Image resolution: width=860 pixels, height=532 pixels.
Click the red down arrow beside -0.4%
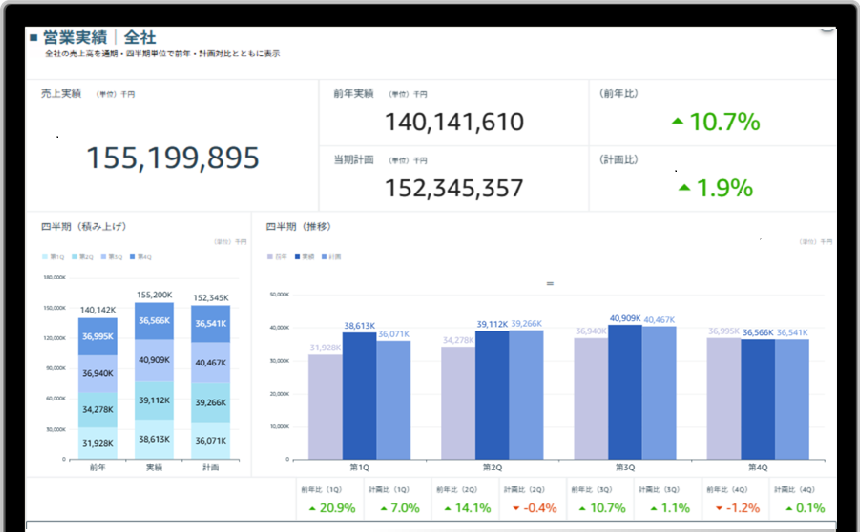pyautogui.click(x=515, y=509)
